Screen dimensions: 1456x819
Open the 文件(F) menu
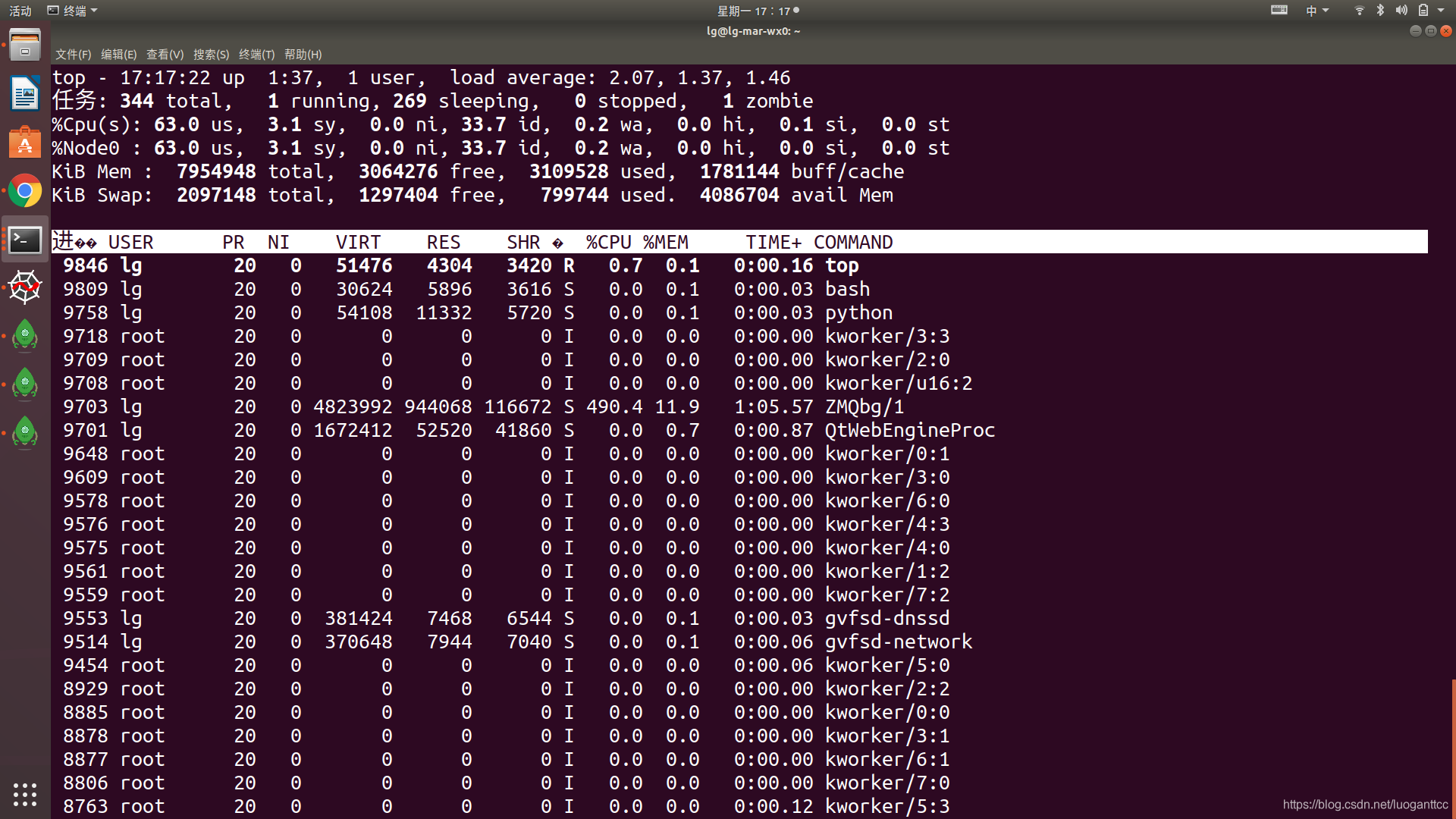point(73,55)
